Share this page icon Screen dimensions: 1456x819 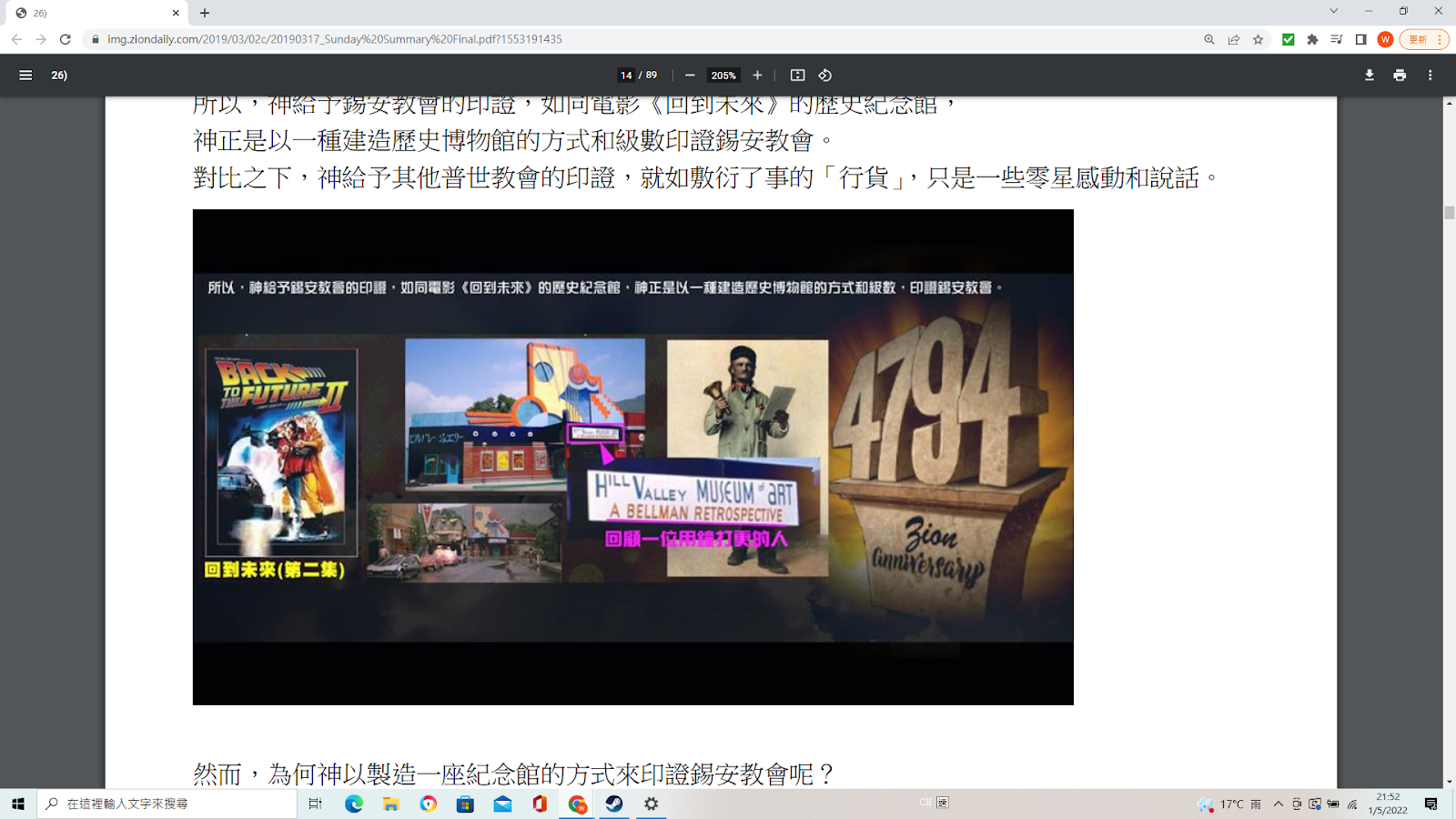point(1234,39)
